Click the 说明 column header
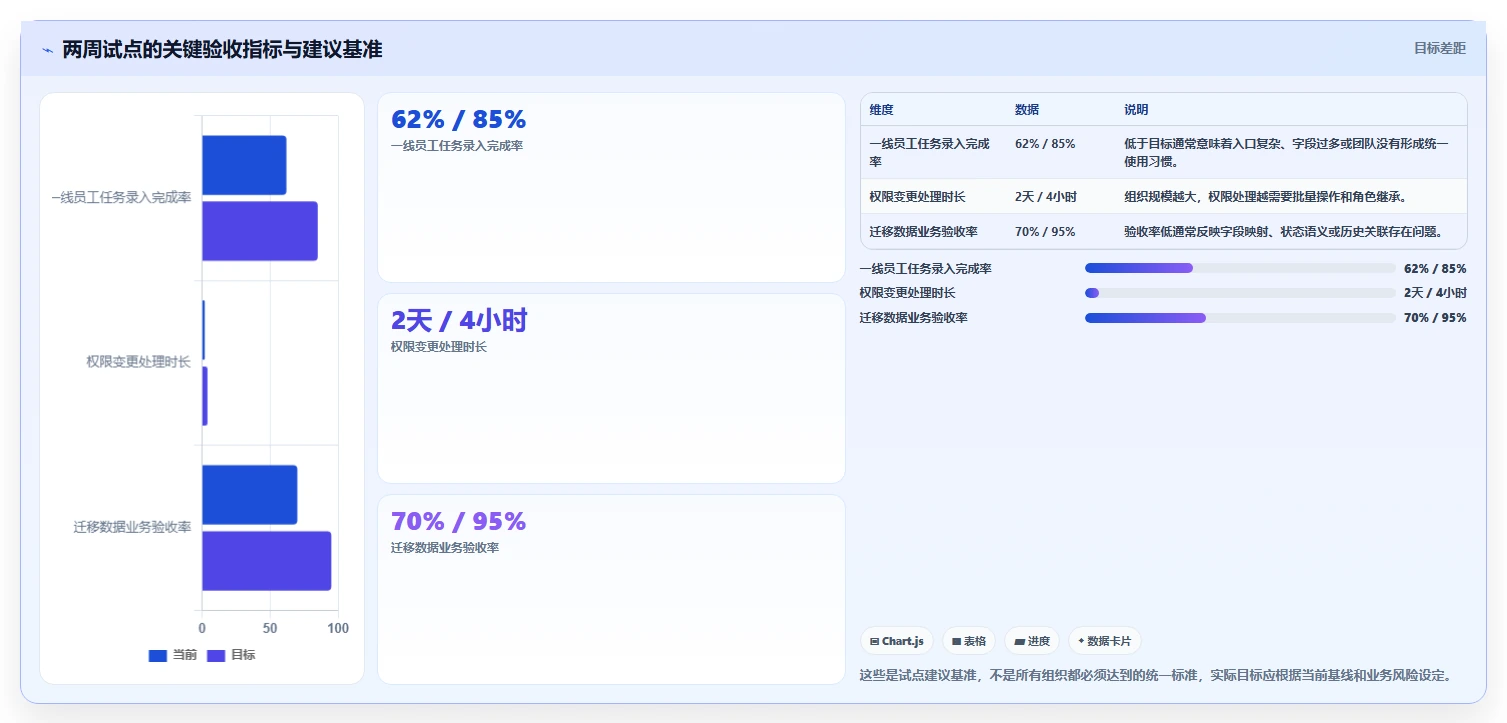 [1136, 110]
